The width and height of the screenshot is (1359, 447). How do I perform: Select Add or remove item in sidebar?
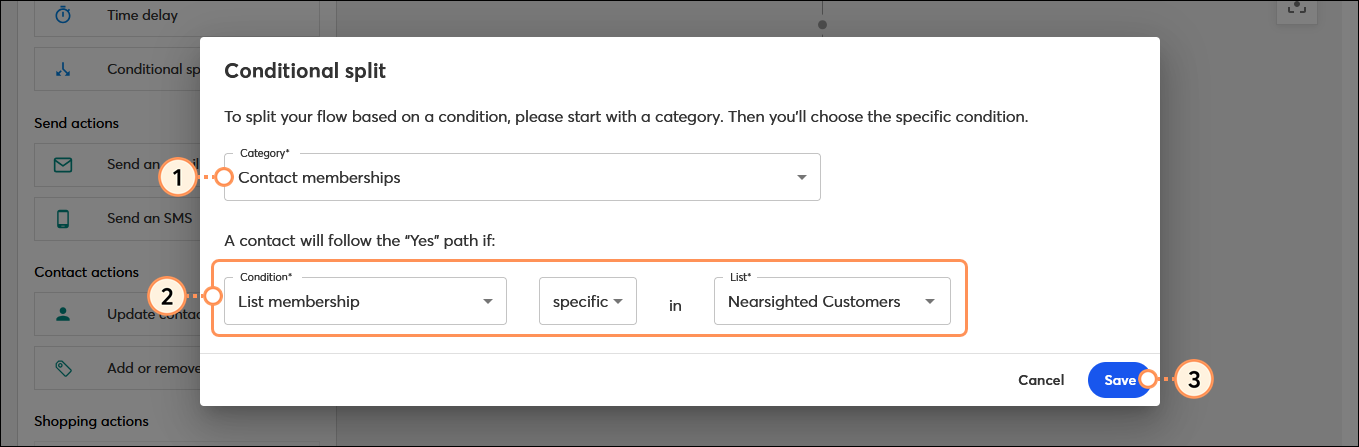(x=117, y=368)
